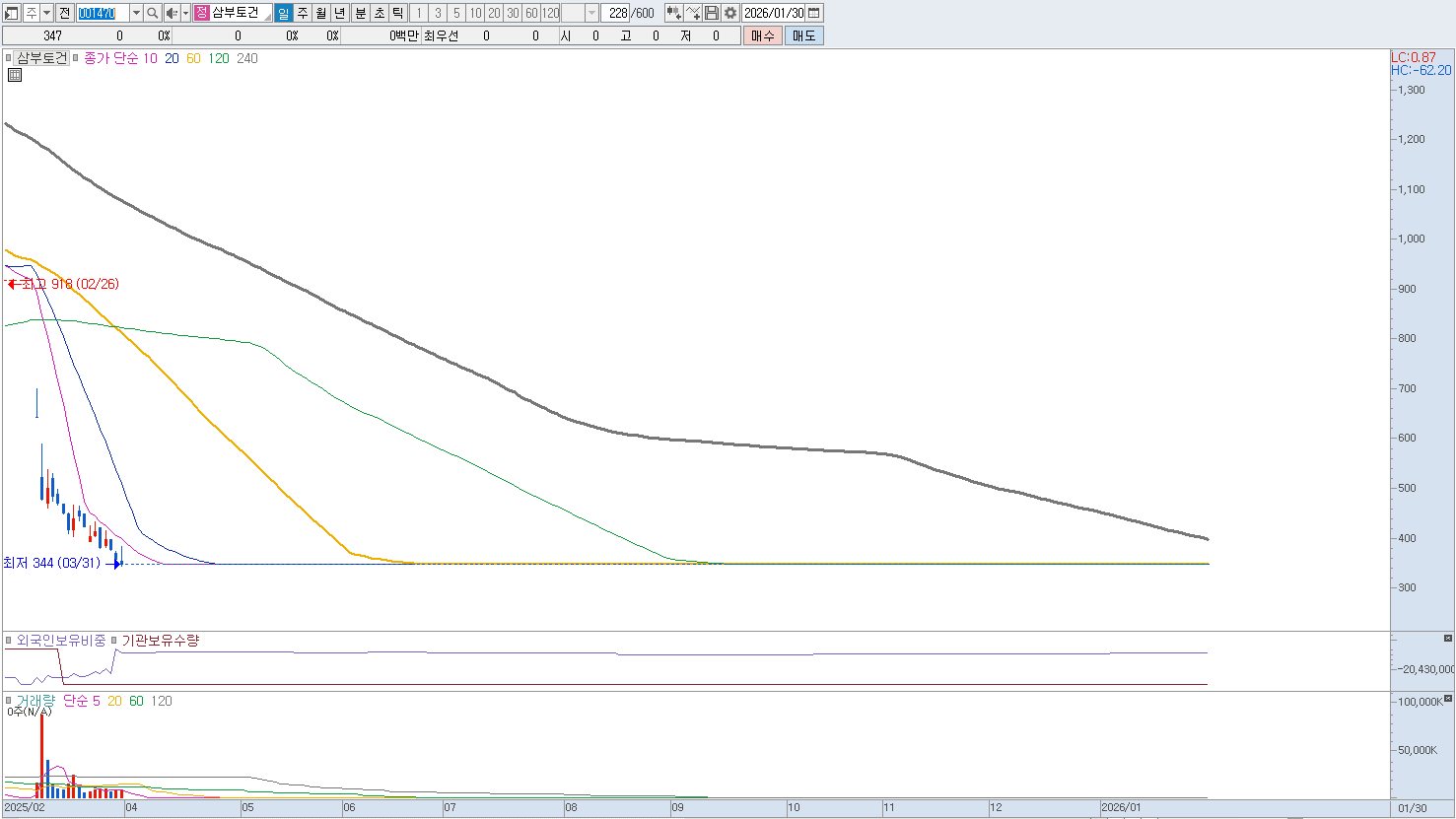Click the stock code input field 001470

(103, 13)
